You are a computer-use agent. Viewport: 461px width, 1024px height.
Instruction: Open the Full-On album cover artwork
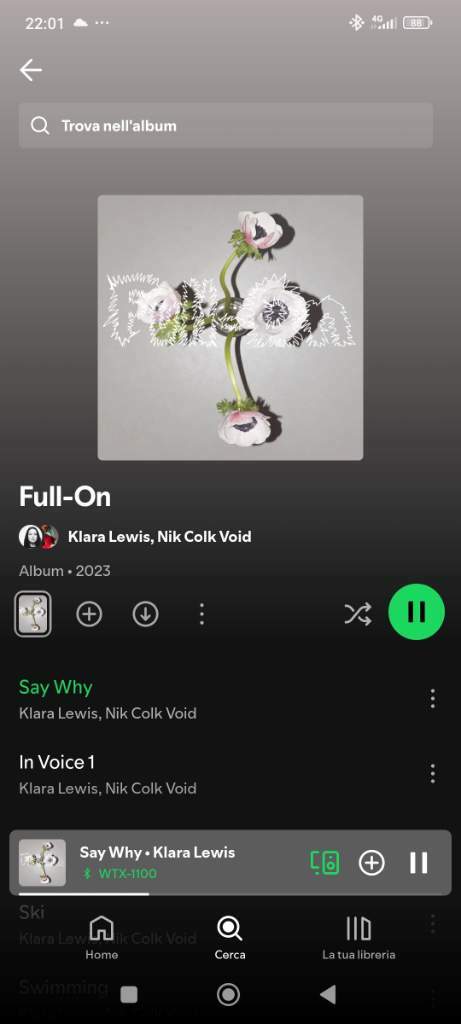[x=230, y=327]
